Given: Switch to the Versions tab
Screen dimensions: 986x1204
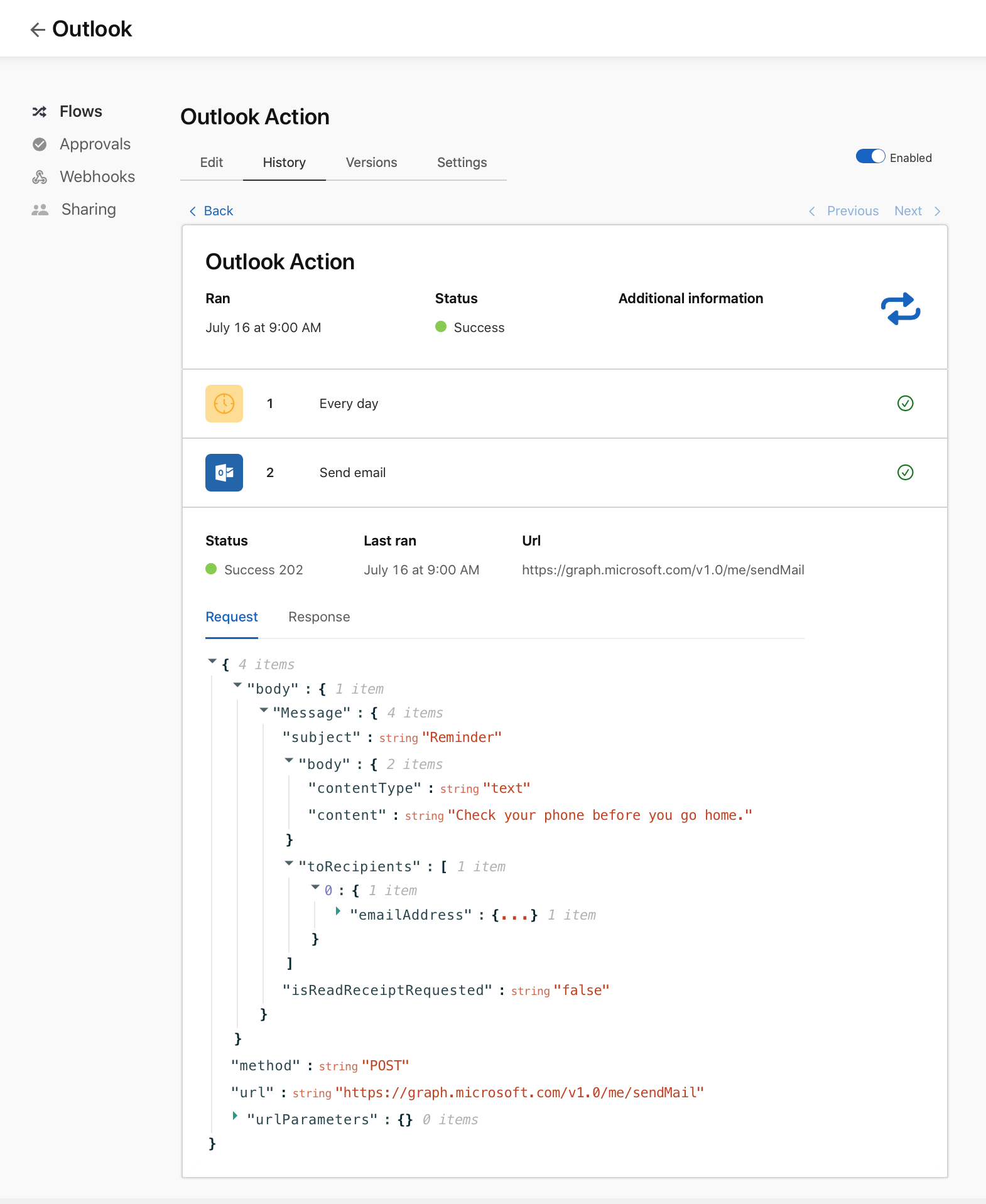Looking at the screenshot, I should (x=371, y=163).
